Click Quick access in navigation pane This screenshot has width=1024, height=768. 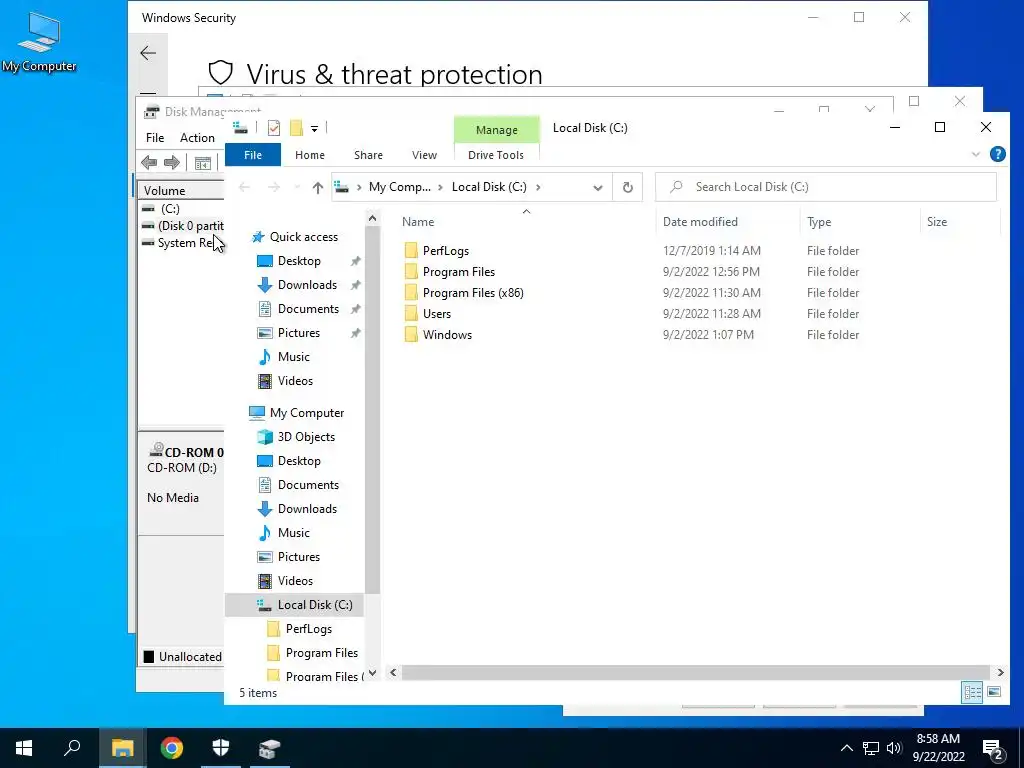304,237
